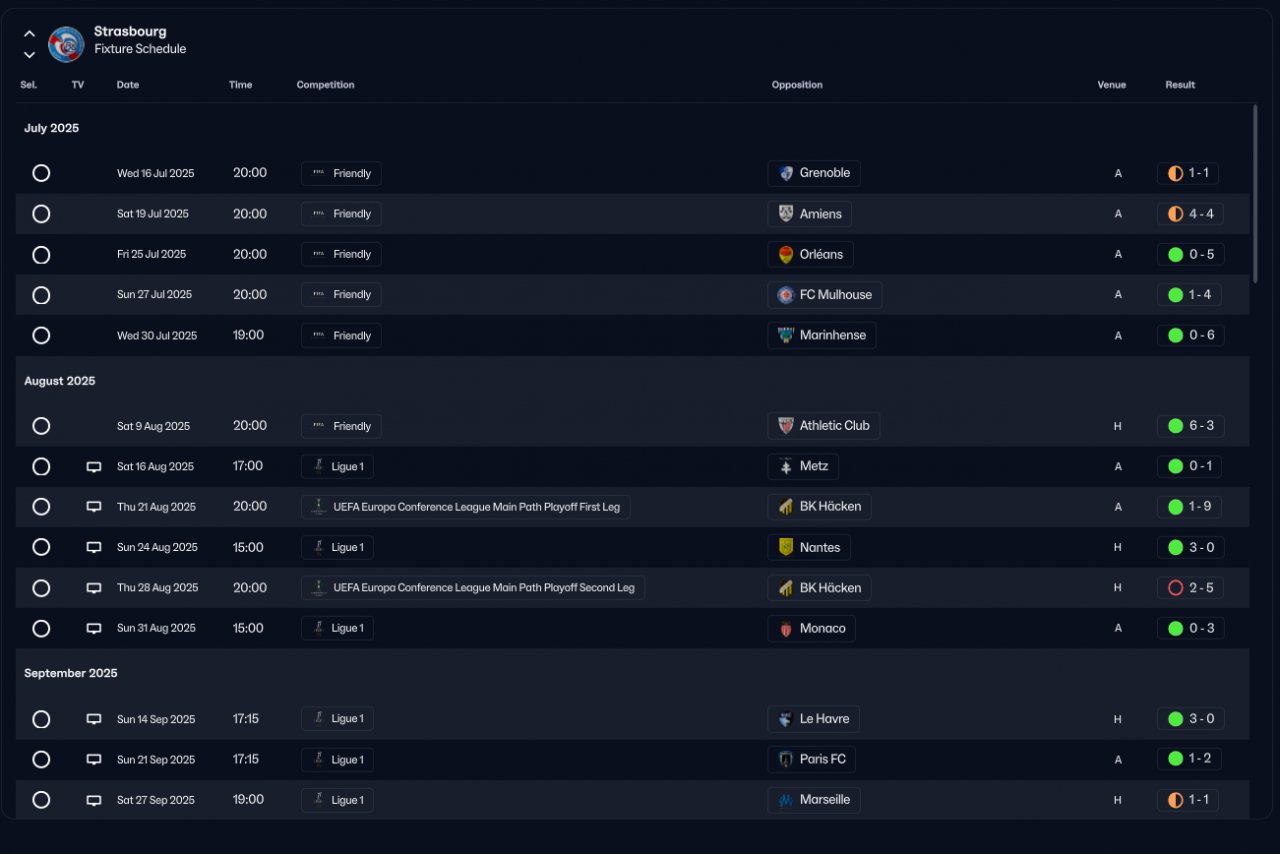The image size is (1280, 854).
Task: Click the TV column header
Action: click(x=78, y=85)
